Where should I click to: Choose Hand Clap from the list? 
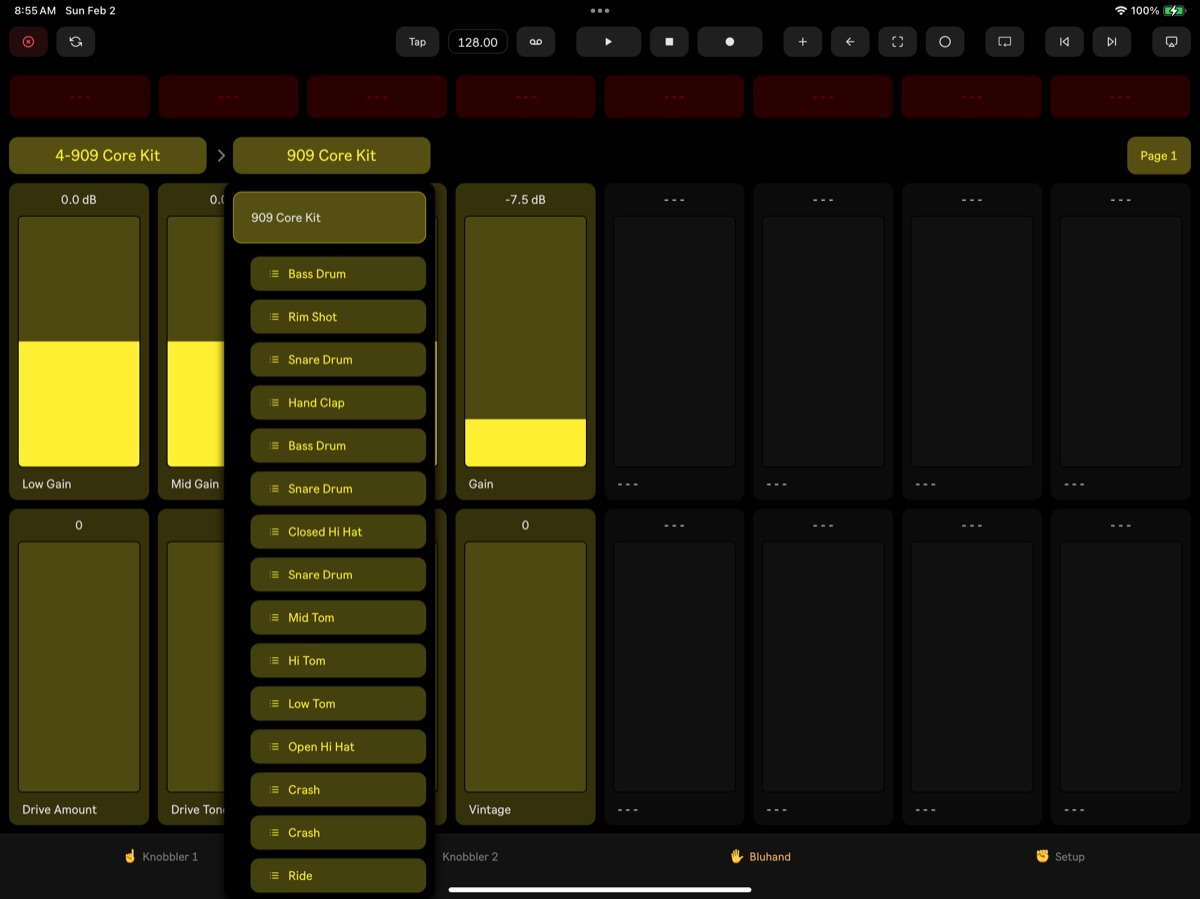coord(338,403)
